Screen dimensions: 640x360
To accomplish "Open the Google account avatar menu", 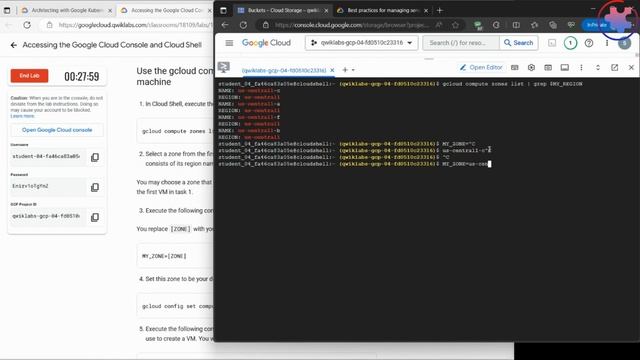I will pos(624,43).
